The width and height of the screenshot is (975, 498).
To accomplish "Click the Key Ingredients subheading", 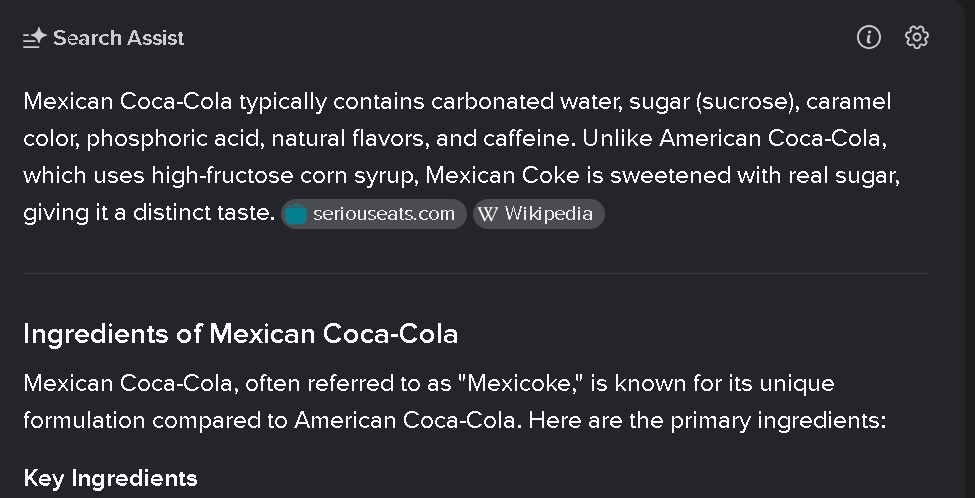I will tap(110, 478).
